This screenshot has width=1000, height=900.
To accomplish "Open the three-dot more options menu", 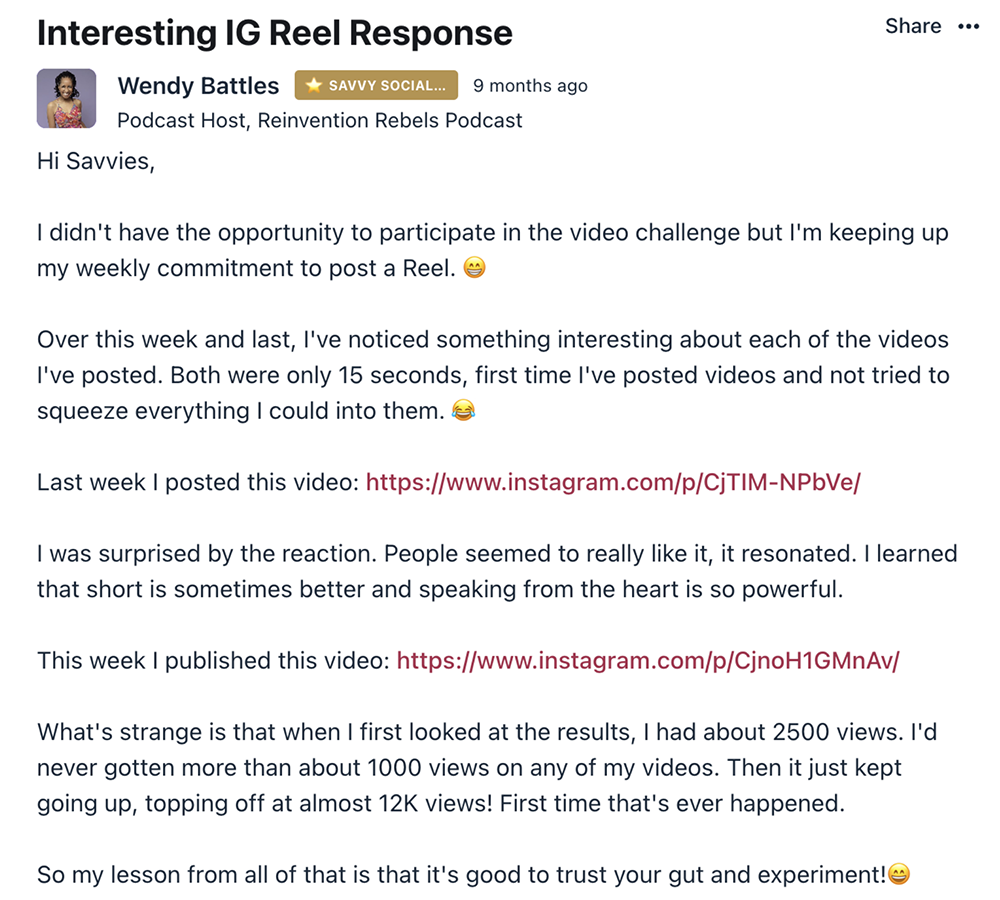I will pos(968,27).
